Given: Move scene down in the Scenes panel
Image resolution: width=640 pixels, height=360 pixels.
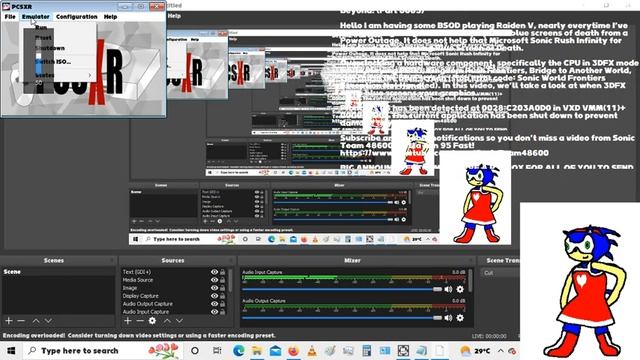Looking at the screenshot, I should pos(48,321).
